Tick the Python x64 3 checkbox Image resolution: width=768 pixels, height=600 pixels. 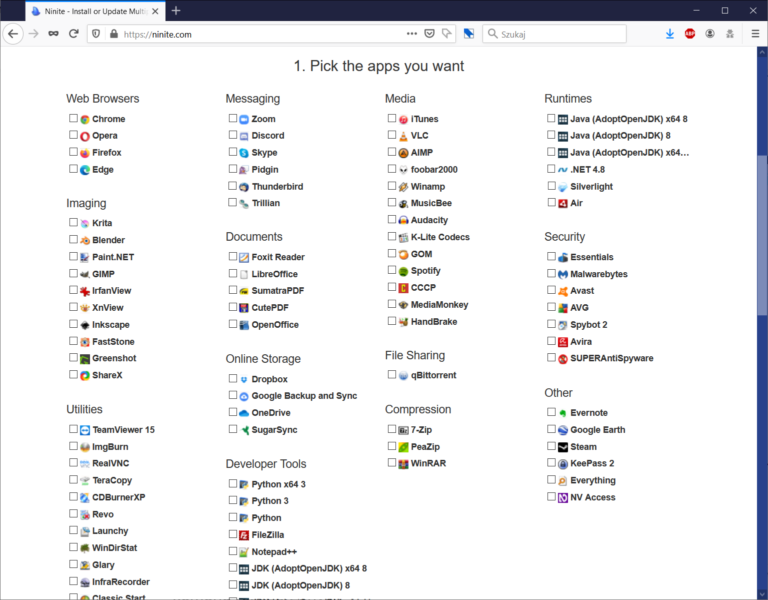(x=233, y=483)
